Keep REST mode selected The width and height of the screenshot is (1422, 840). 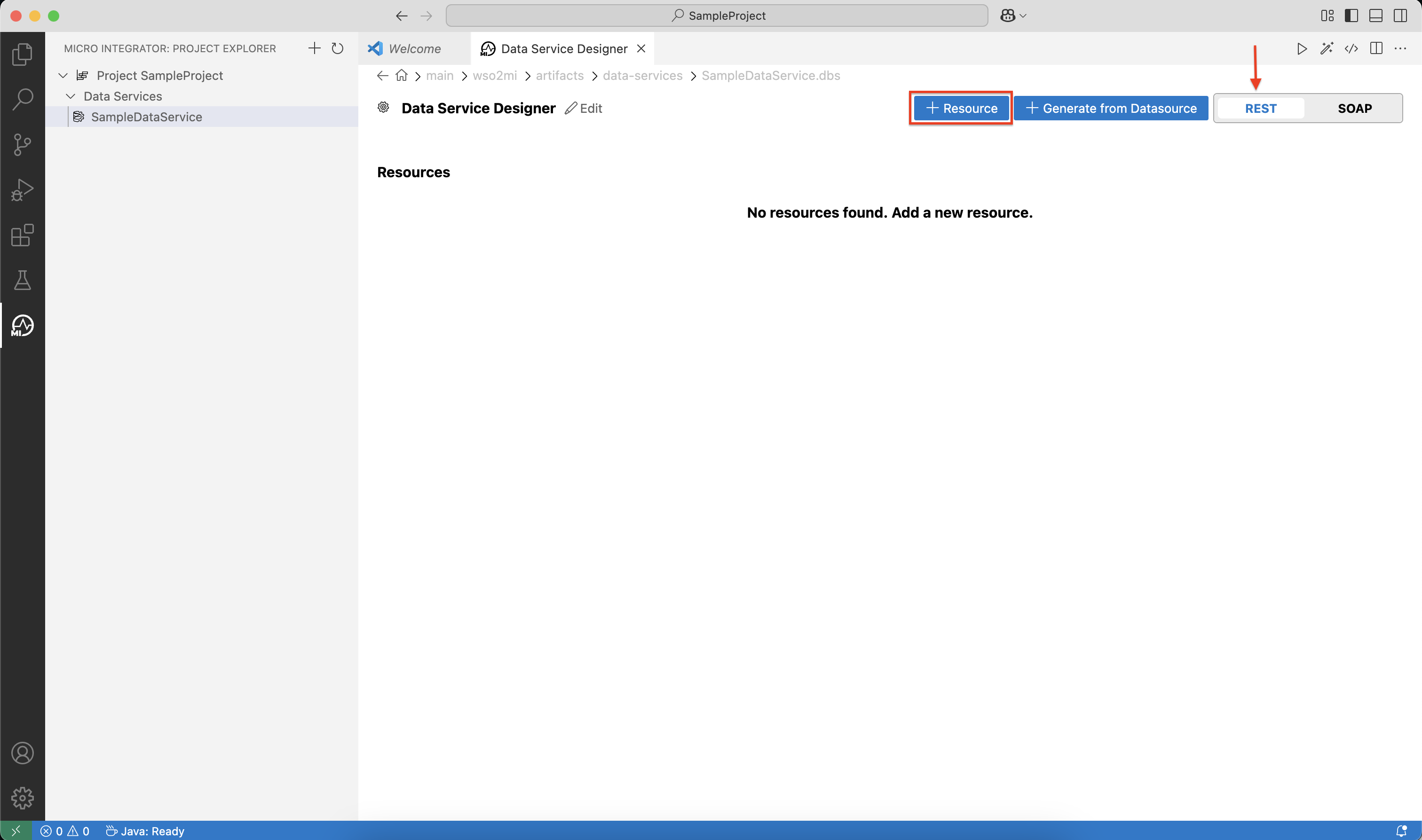pyautogui.click(x=1261, y=108)
